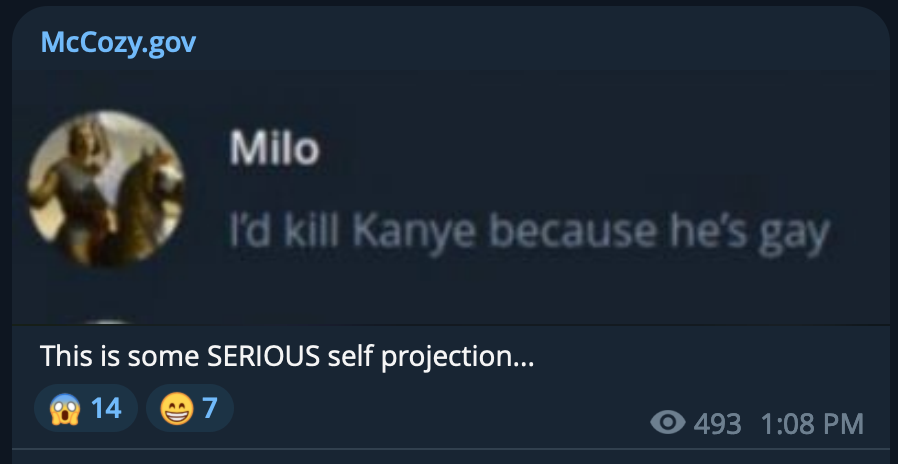This screenshot has width=898, height=464.
Task: Add the screaming face emoji reaction
Action: click(x=86, y=408)
